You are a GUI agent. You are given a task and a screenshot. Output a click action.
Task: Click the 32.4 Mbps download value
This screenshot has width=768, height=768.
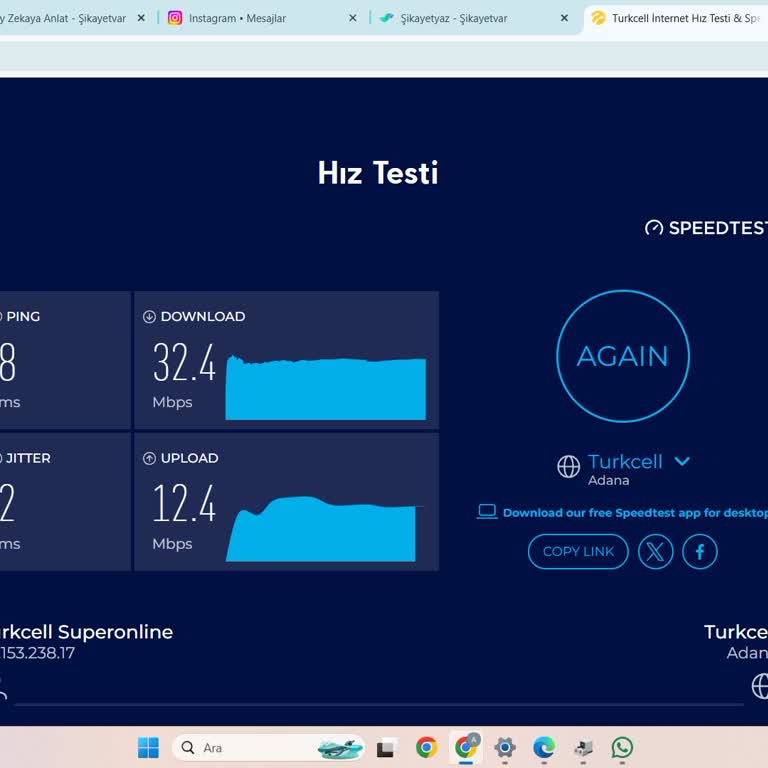click(184, 362)
